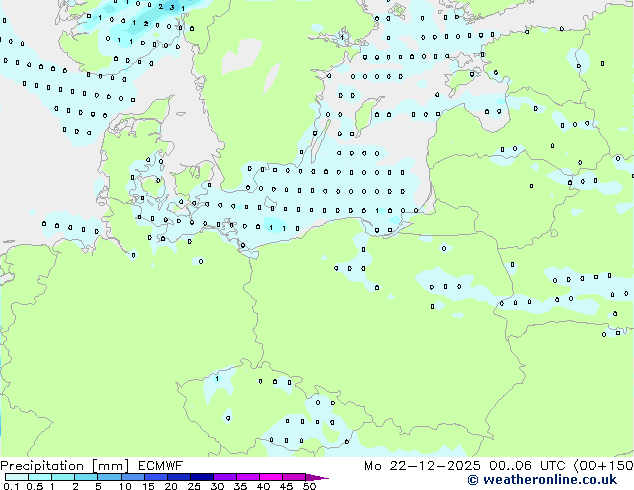The image size is (634, 490).
Task: Click the legend value '45'
Action: (286, 486)
